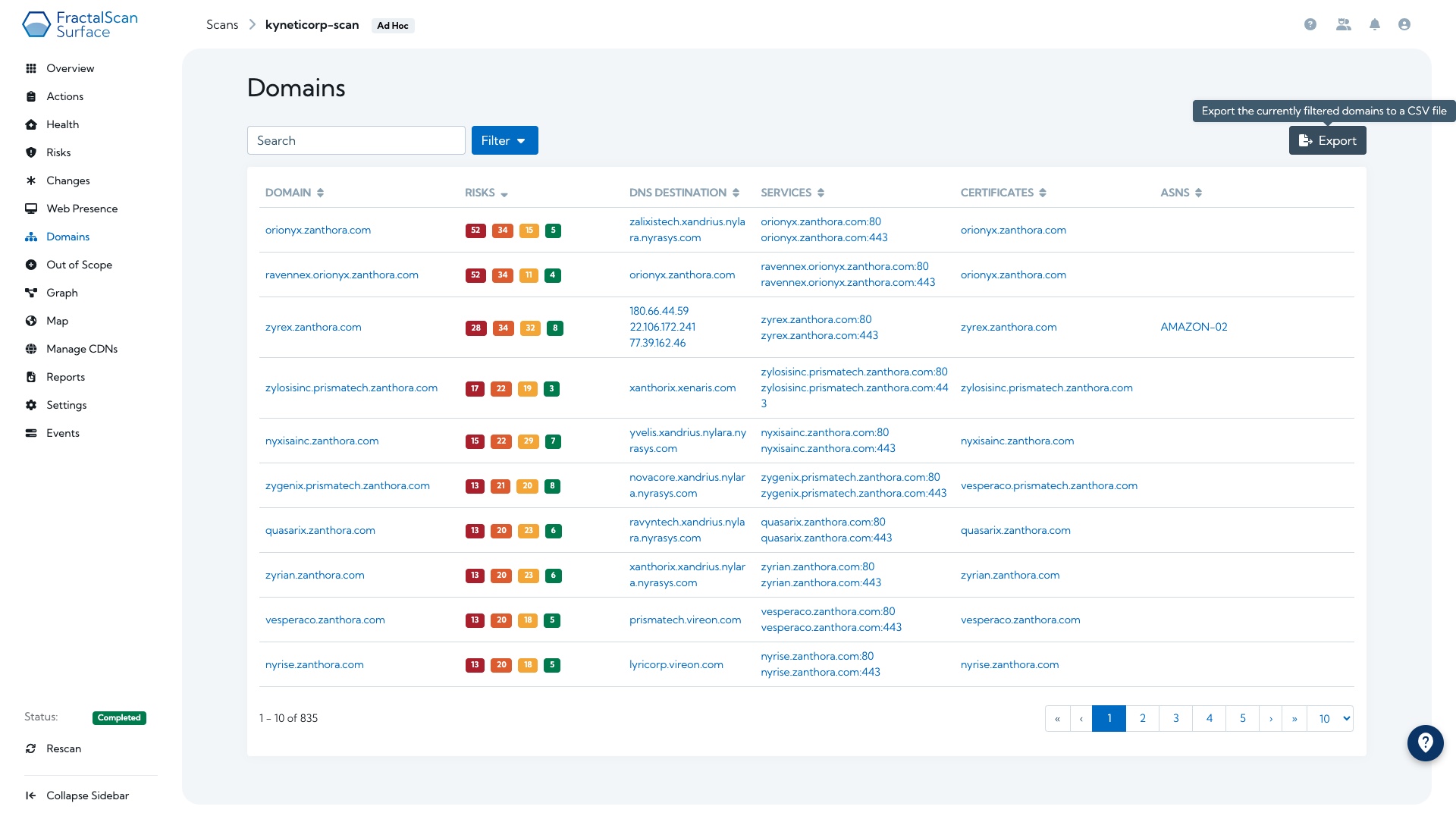Viewport: 1456px width, 819px height.
Task: Click the Overview sidebar icon
Action: coord(31,68)
